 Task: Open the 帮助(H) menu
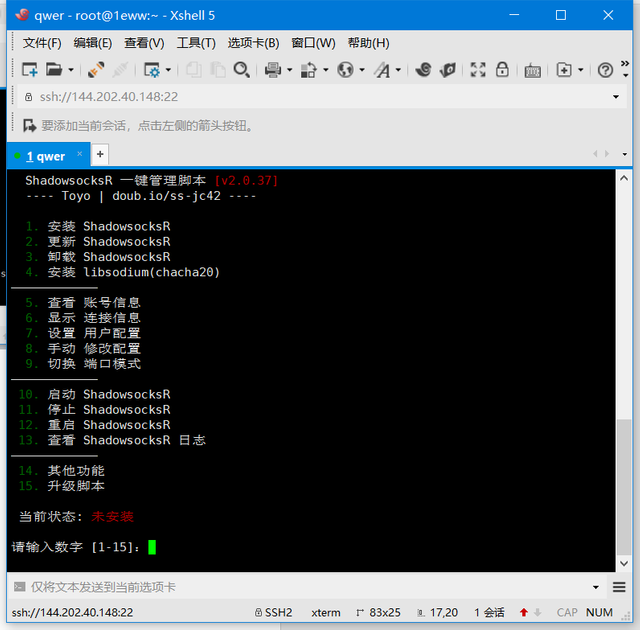click(368, 43)
